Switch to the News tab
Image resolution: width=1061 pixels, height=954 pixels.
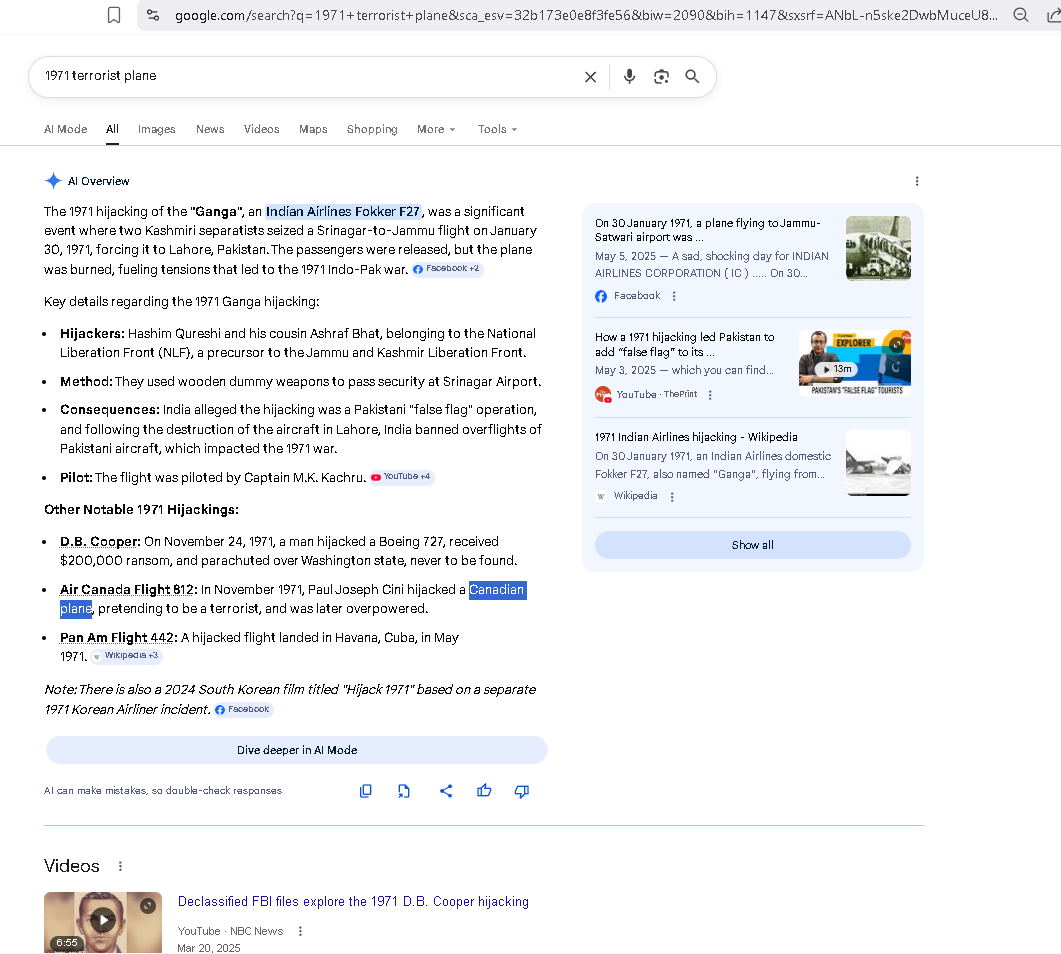210,129
